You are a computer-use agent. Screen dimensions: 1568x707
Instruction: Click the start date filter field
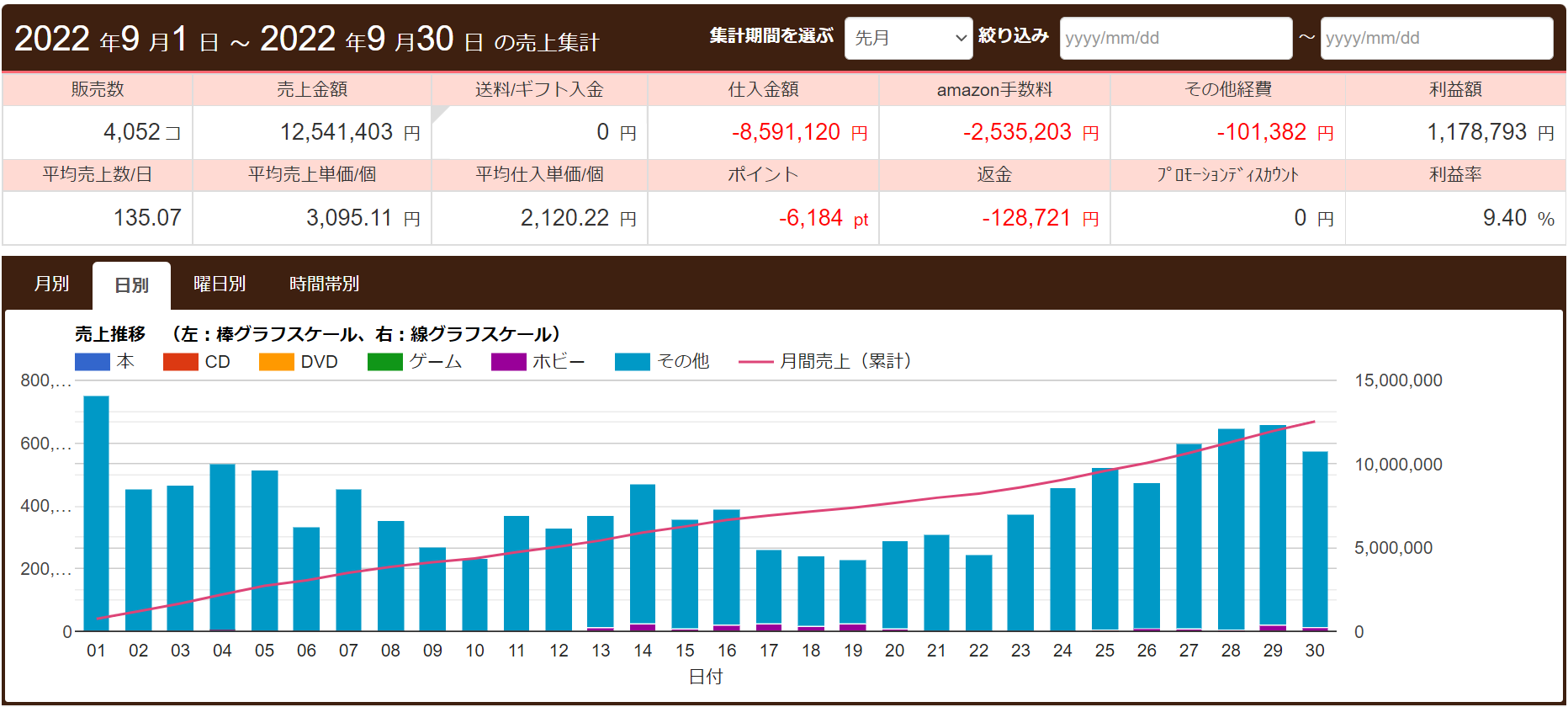[x=1175, y=38]
